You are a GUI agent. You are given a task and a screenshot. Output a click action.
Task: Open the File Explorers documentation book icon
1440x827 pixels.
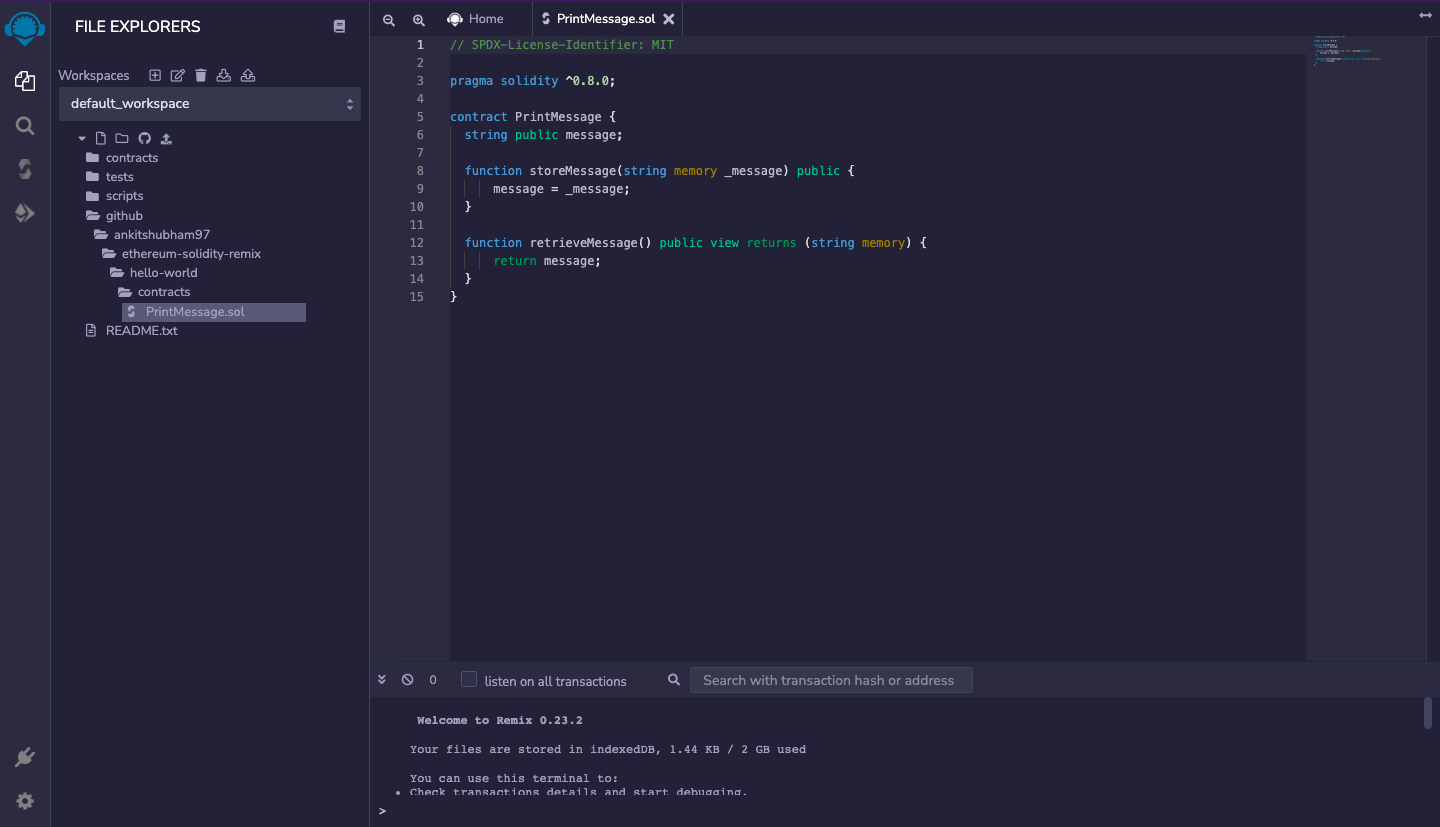(x=339, y=27)
